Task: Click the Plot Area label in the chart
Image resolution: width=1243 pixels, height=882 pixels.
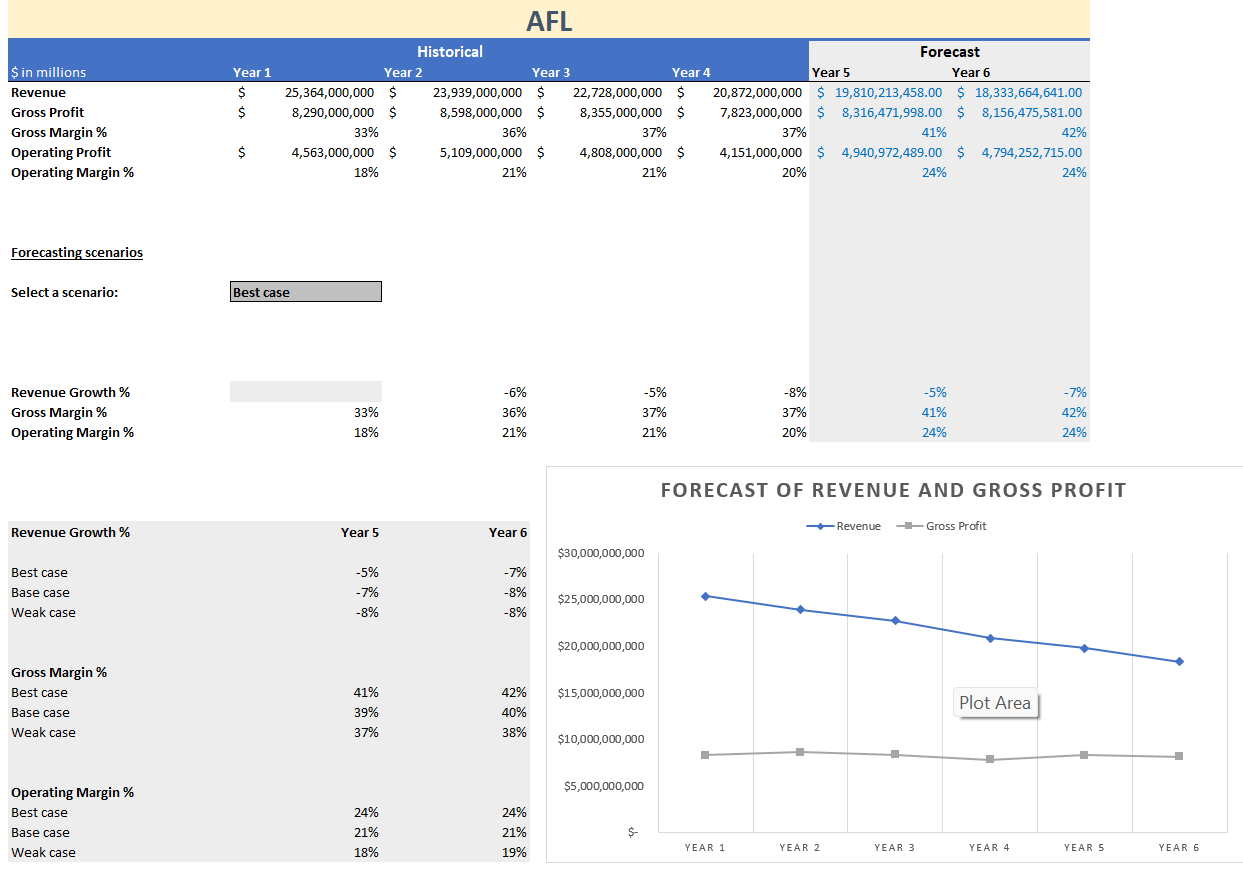Action: click(x=996, y=703)
